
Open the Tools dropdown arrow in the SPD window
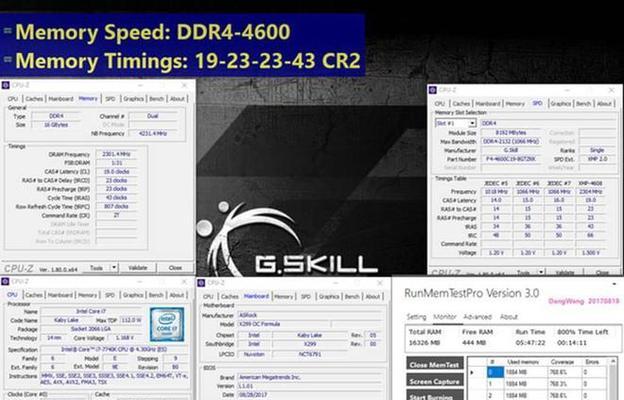click(x=541, y=272)
